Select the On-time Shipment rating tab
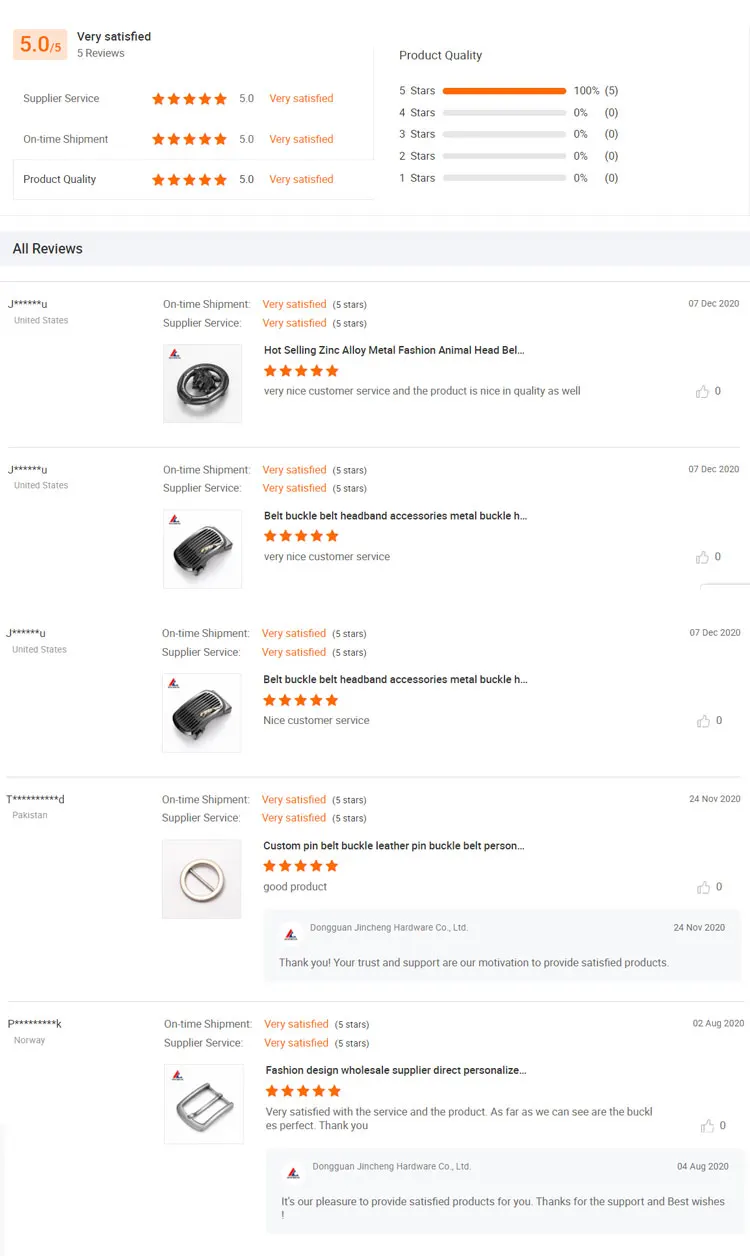750x1256 pixels. click(66, 139)
